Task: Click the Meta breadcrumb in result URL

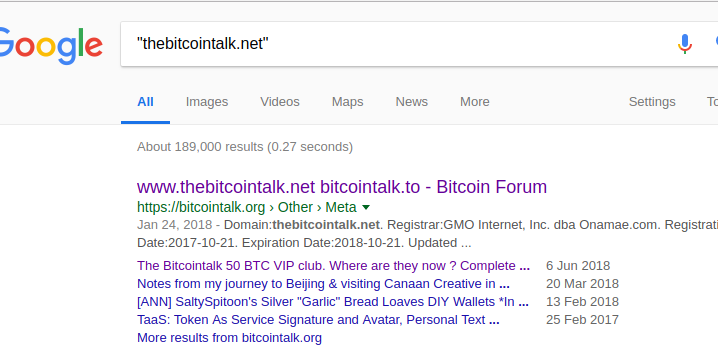Action: [x=341, y=207]
